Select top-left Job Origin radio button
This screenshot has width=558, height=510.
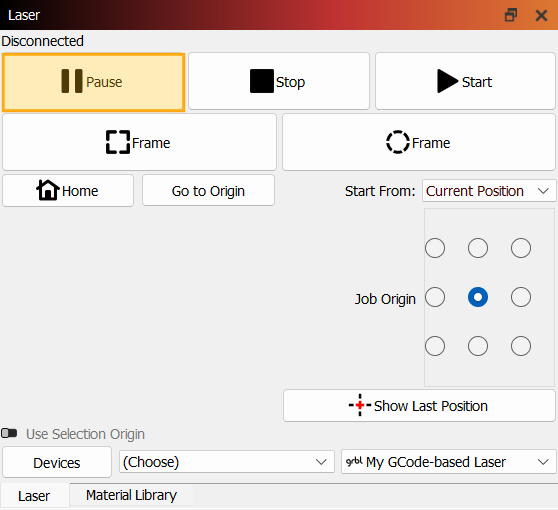(x=435, y=248)
